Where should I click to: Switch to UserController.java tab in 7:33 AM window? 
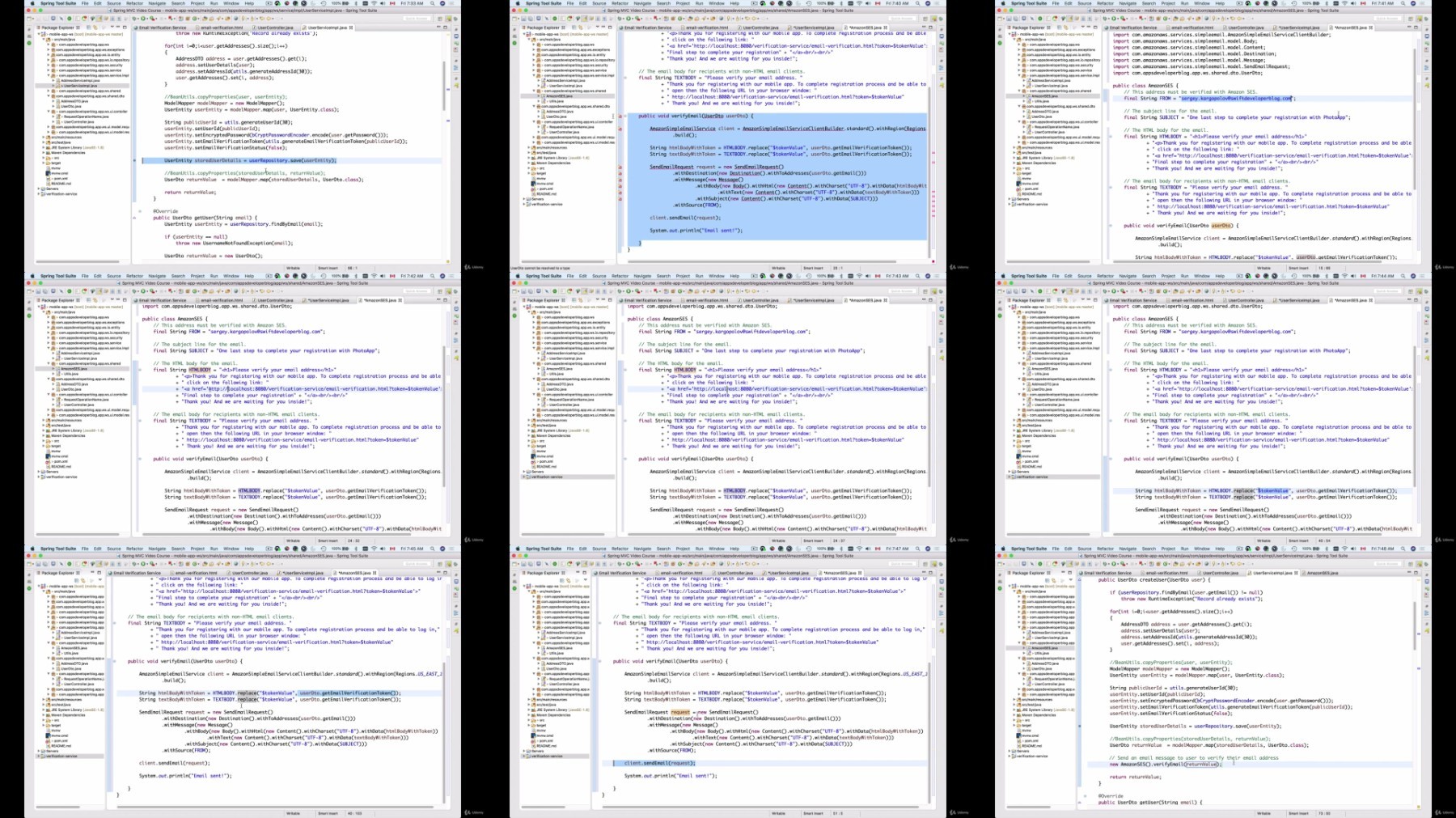(x=275, y=28)
